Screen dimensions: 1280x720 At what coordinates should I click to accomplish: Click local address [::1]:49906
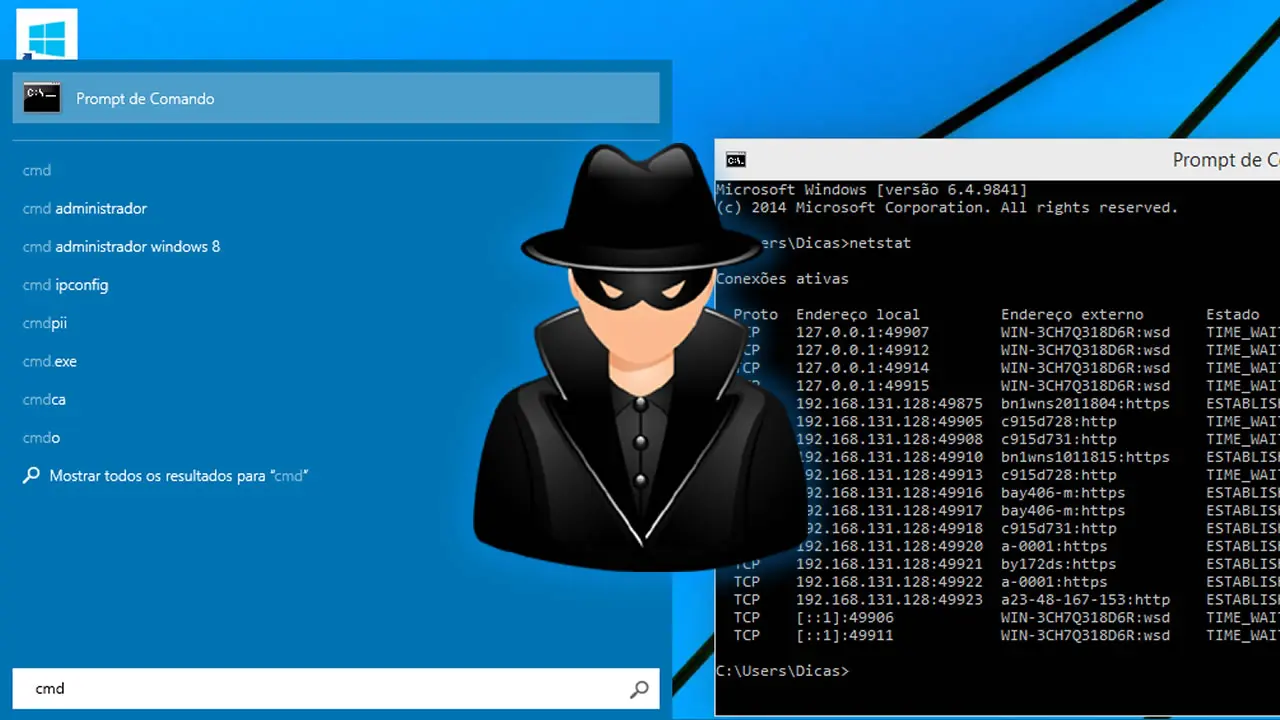[845, 618]
